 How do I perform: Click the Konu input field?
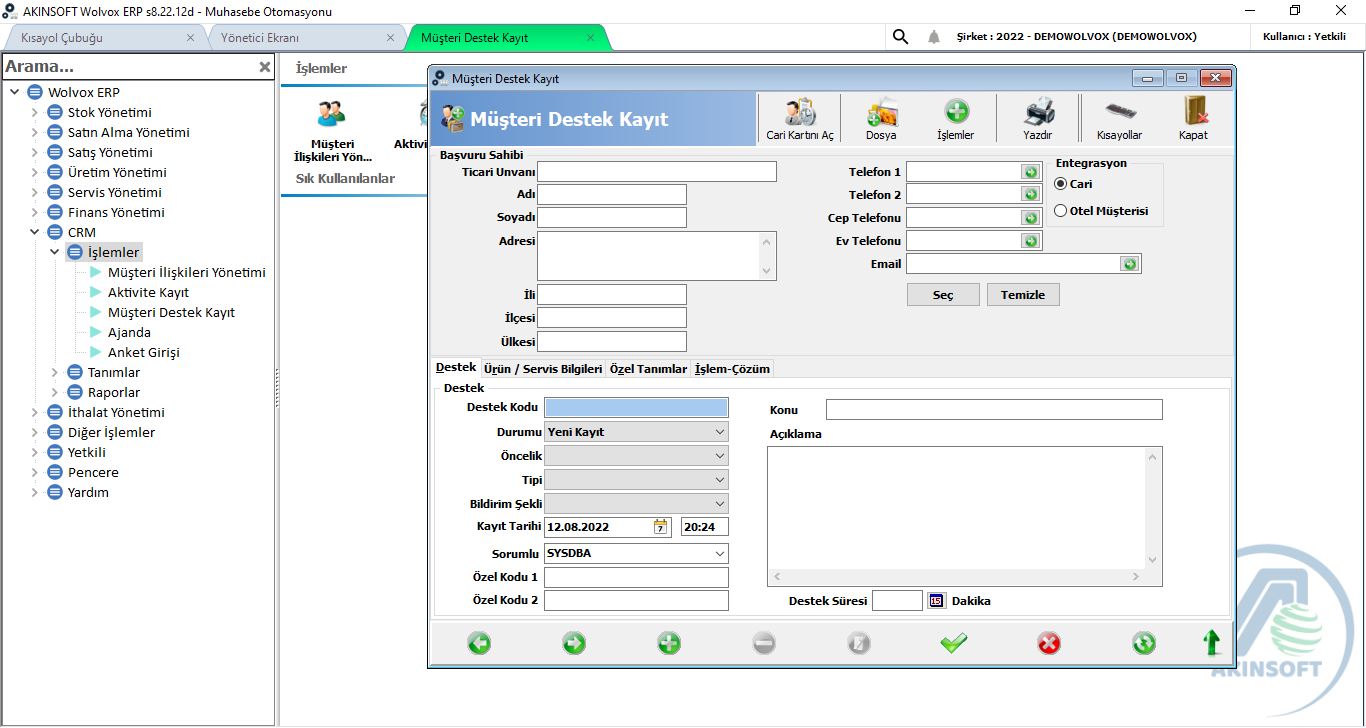click(994, 409)
